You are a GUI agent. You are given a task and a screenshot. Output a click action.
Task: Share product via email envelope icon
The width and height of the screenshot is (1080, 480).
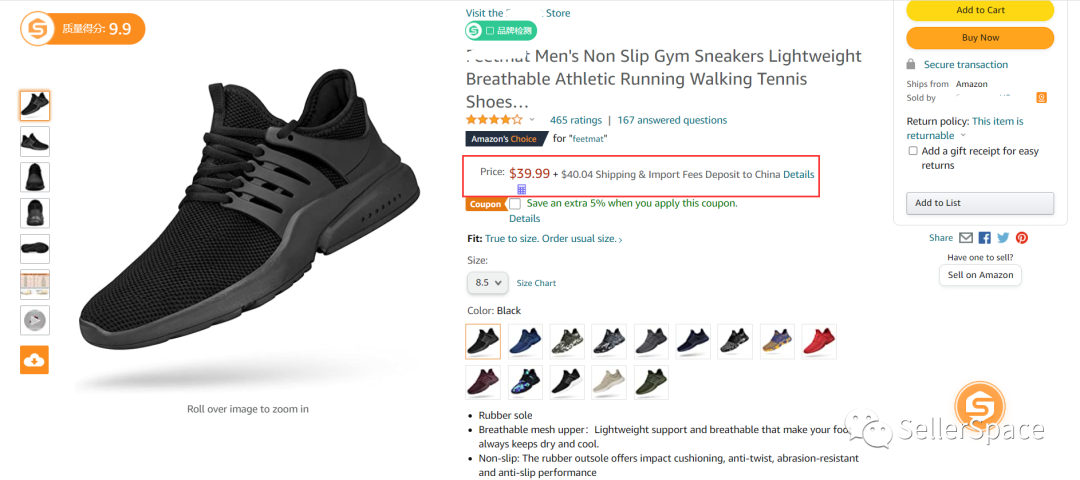966,238
